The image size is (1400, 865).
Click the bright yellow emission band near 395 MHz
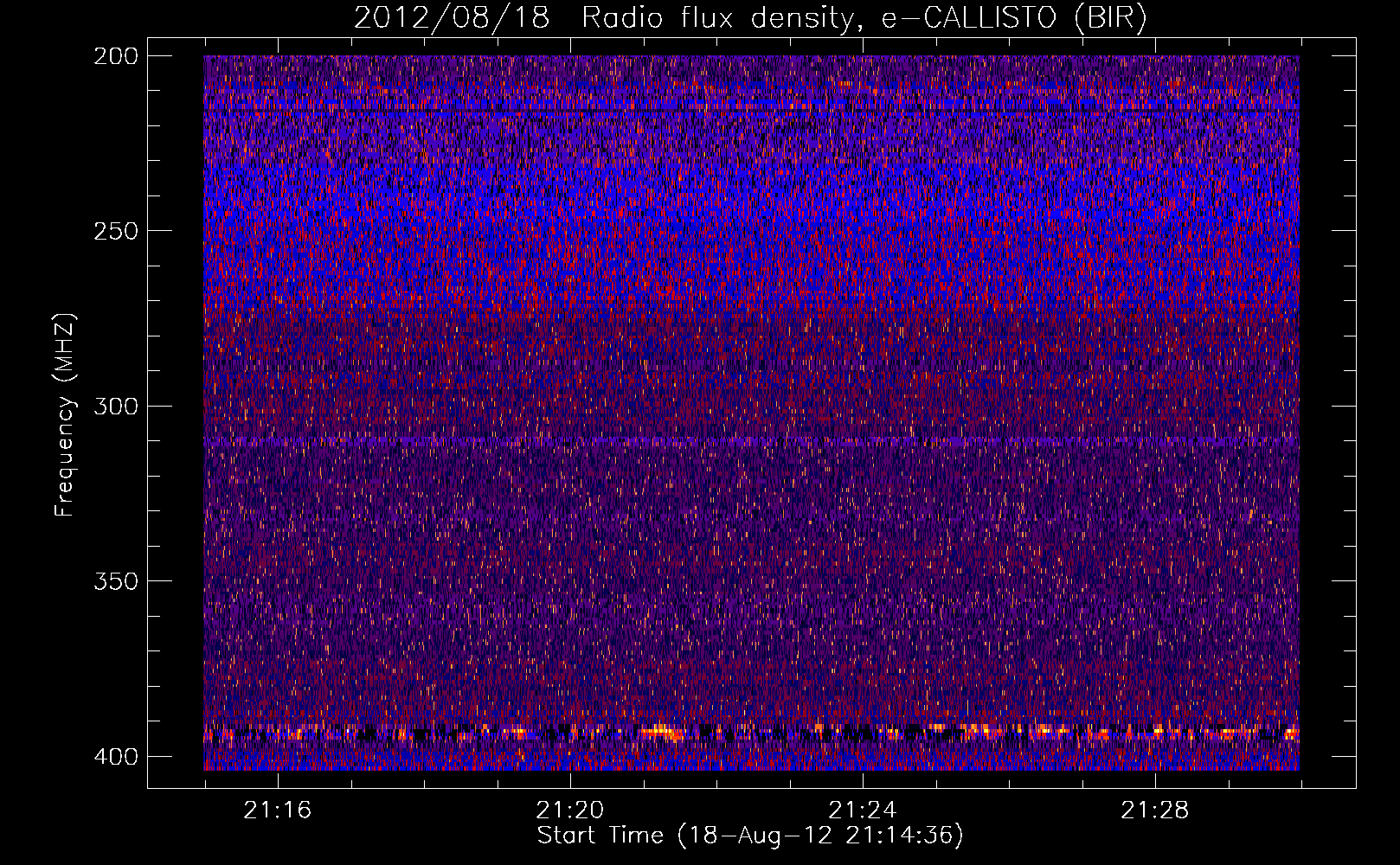pos(751,734)
